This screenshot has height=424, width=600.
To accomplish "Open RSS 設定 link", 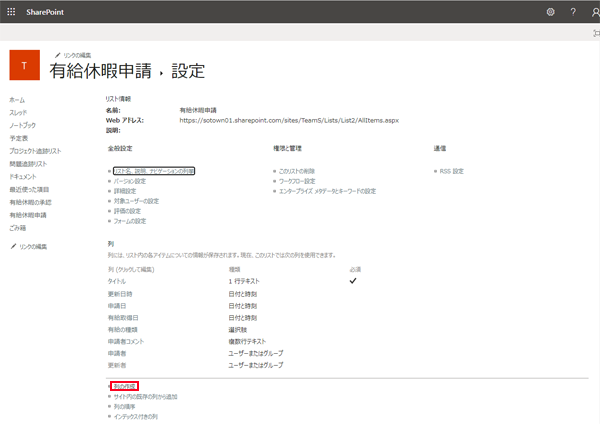I will pos(452,171).
